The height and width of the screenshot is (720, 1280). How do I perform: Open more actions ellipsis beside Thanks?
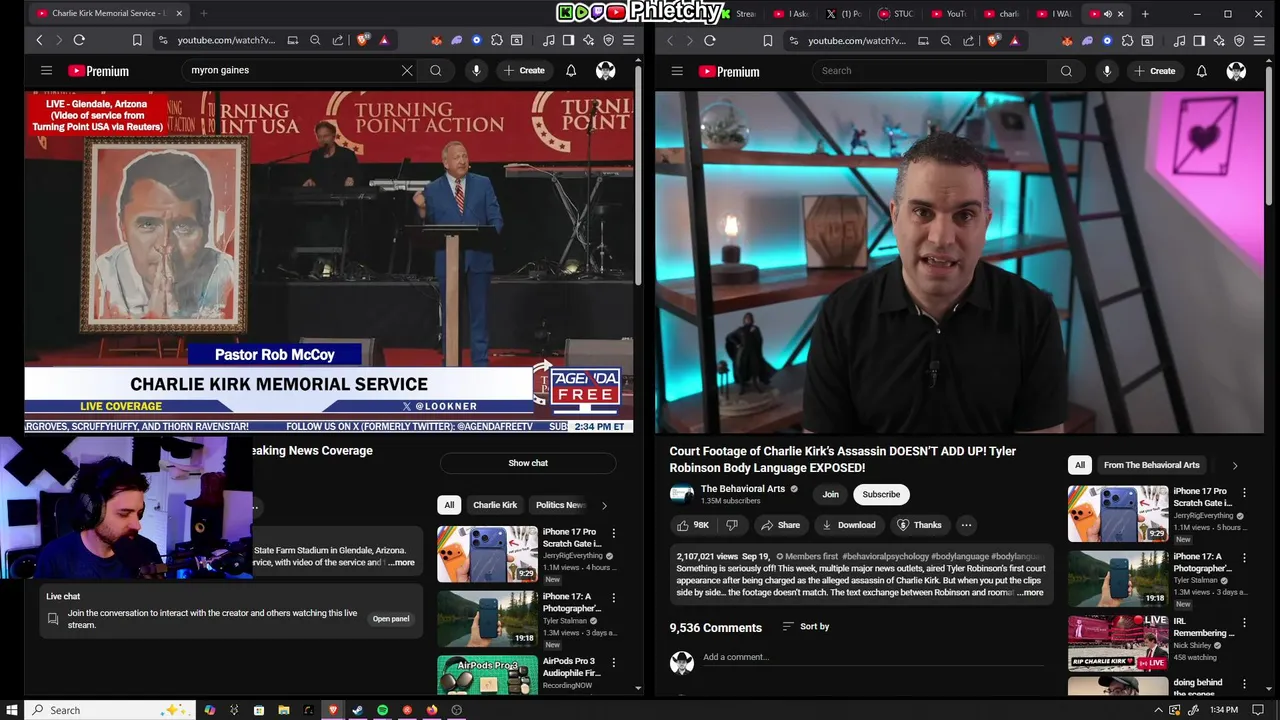(966, 525)
